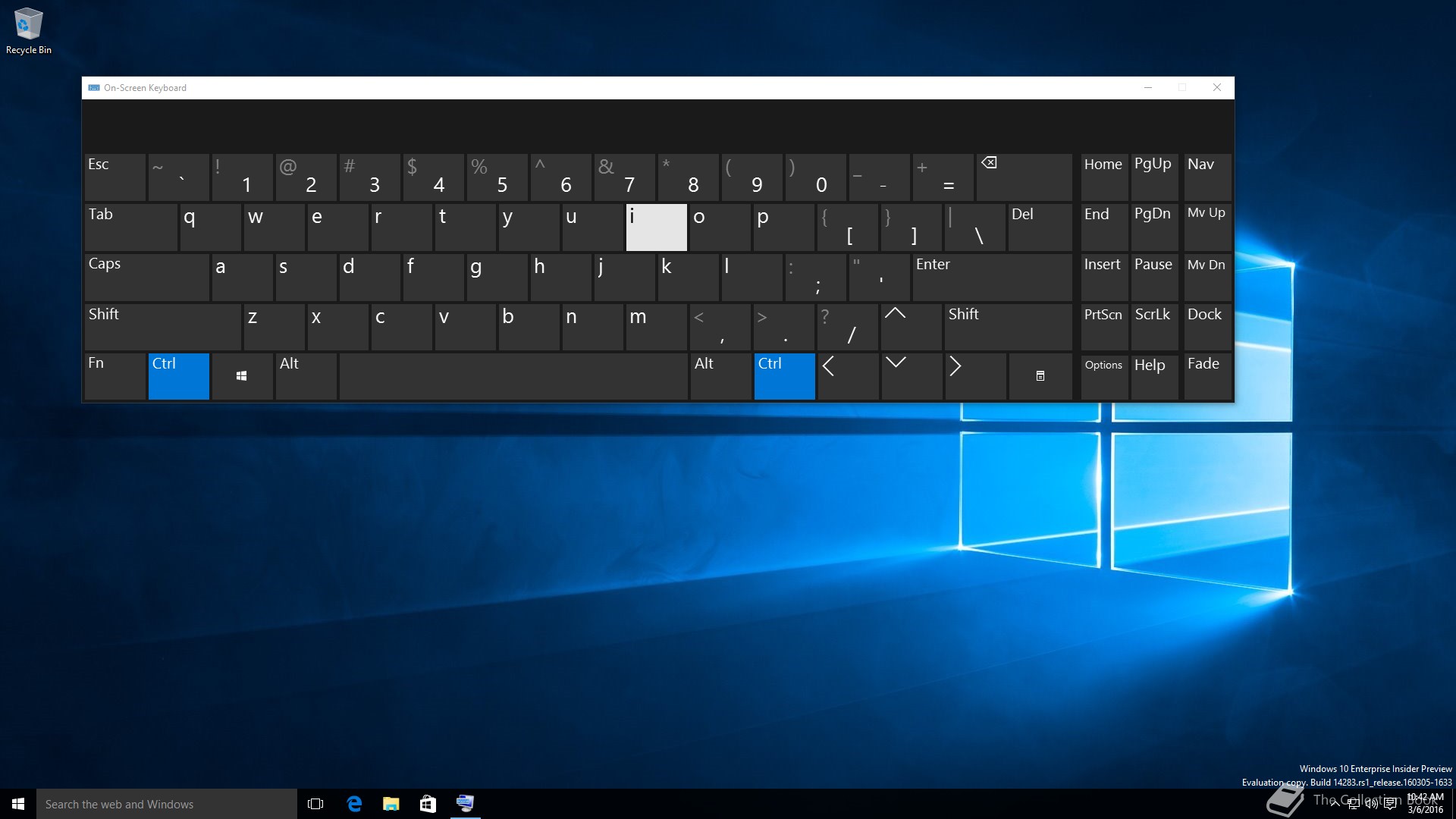Tap the space bar
This screenshot has width=1456, height=819.
(x=513, y=376)
